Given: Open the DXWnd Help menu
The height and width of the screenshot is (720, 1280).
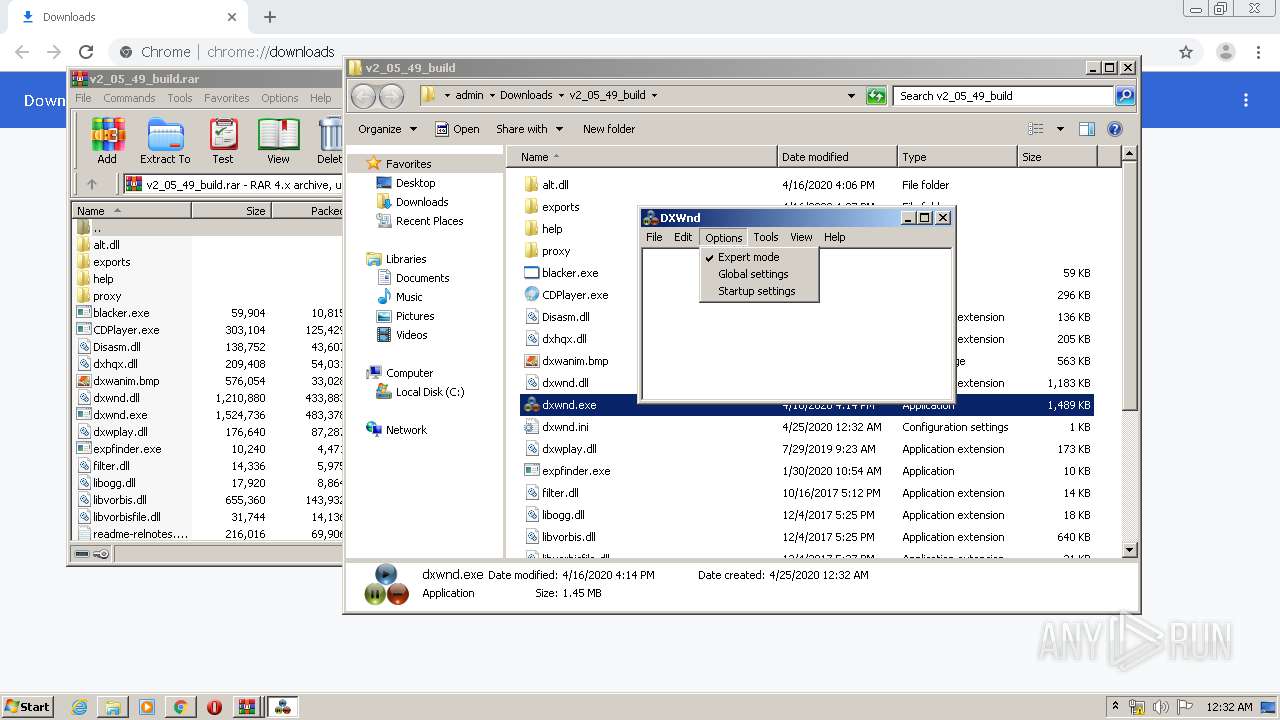Looking at the screenshot, I should (835, 237).
